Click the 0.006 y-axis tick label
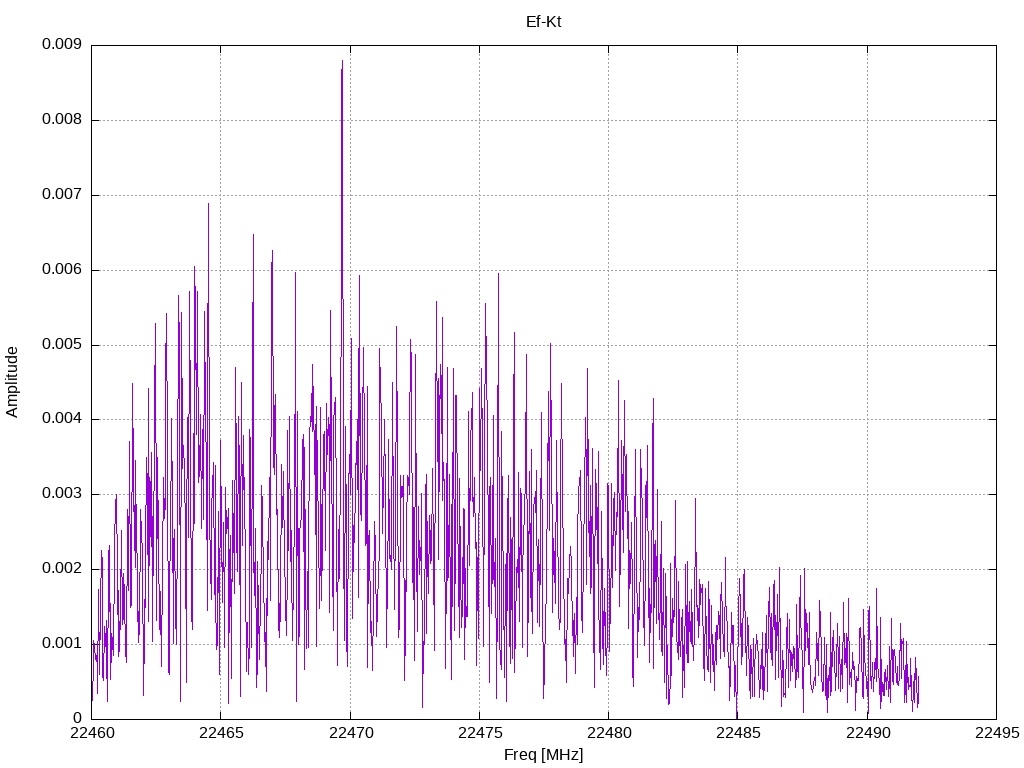1024x768 pixels. click(x=62, y=270)
